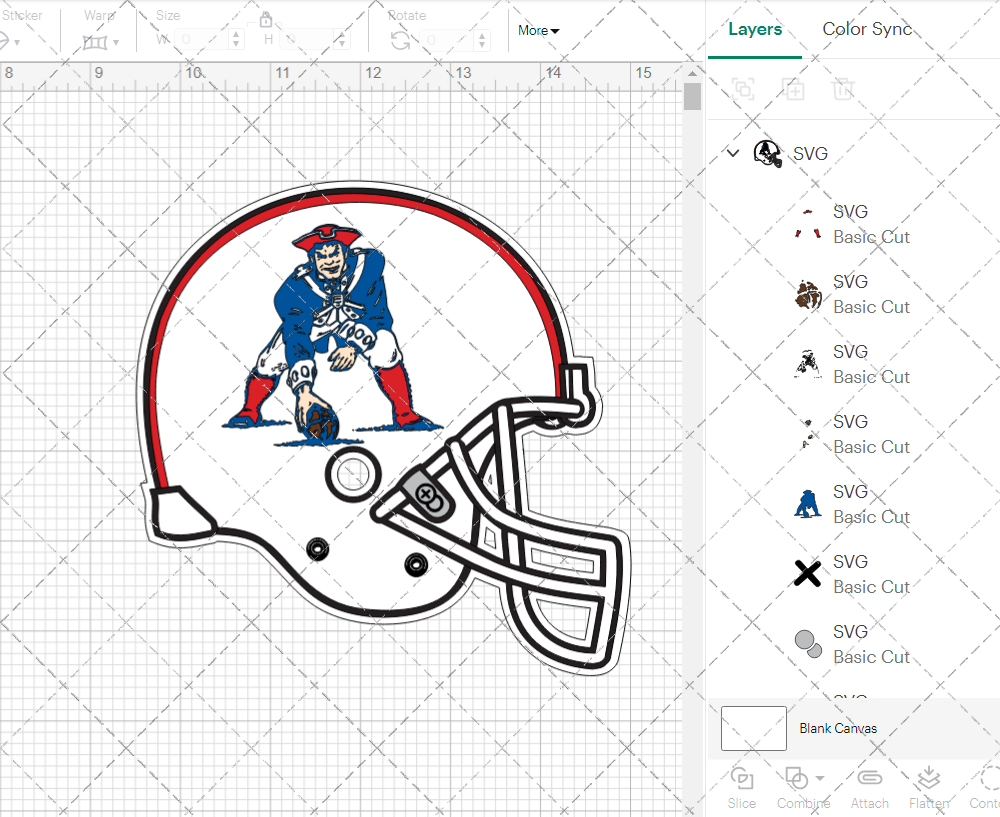The image size is (1000, 817).
Task: Select the top SVG group helmet thumbnail
Action: pos(767,154)
